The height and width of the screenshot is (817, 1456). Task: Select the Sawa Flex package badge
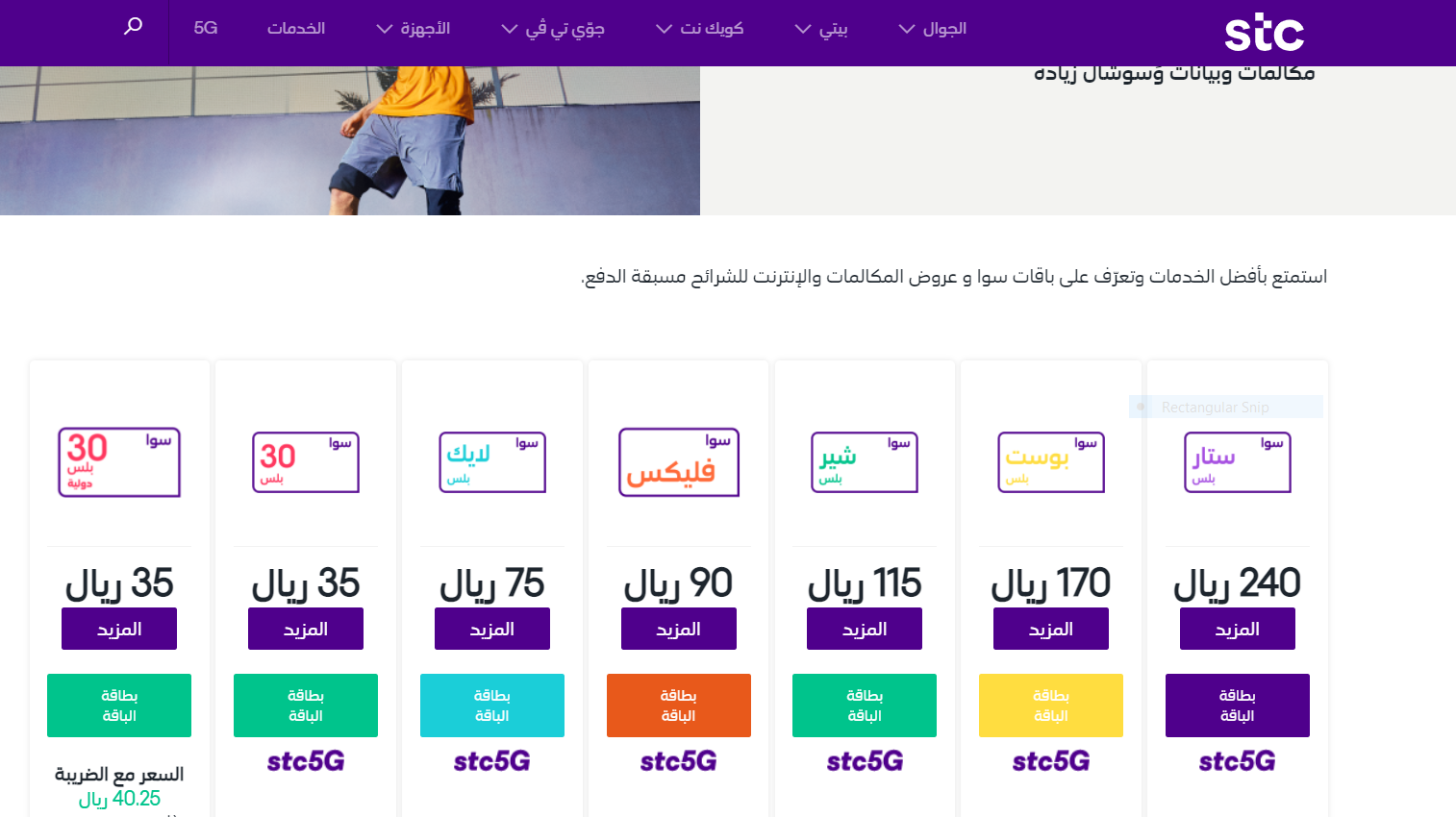click(x=678, y=461)
